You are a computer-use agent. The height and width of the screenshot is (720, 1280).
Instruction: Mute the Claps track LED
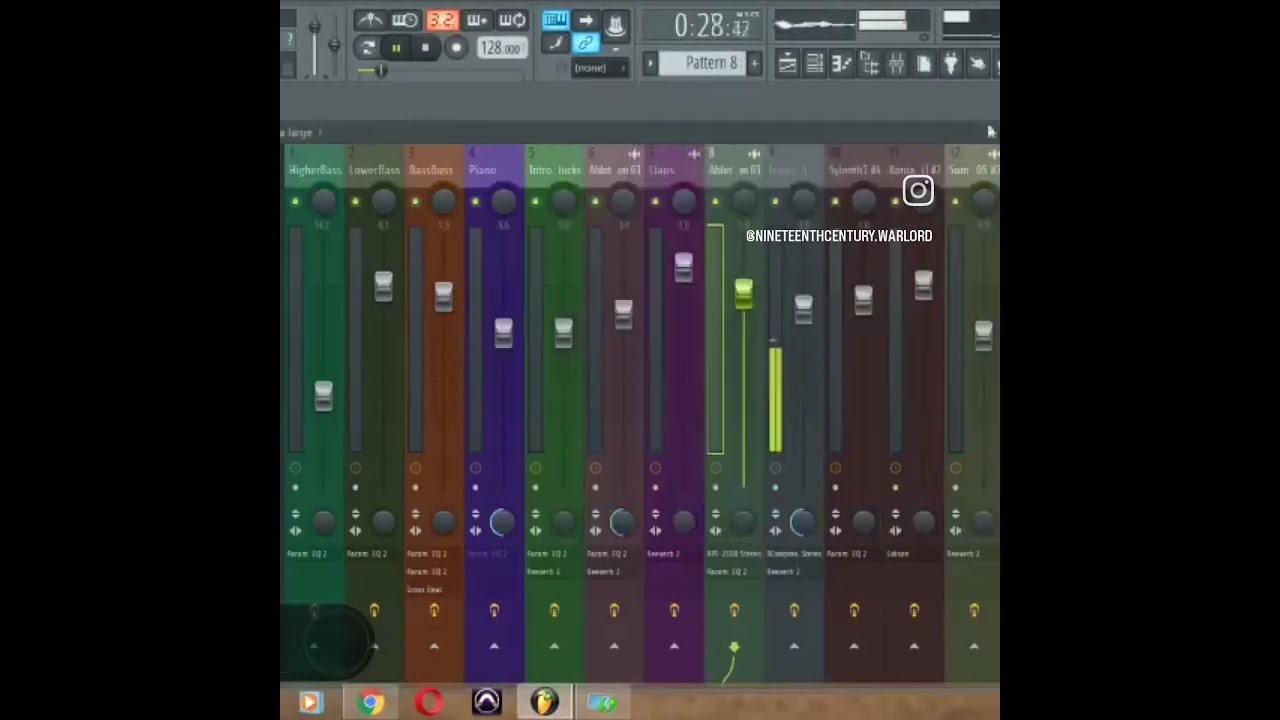(655, 202)
